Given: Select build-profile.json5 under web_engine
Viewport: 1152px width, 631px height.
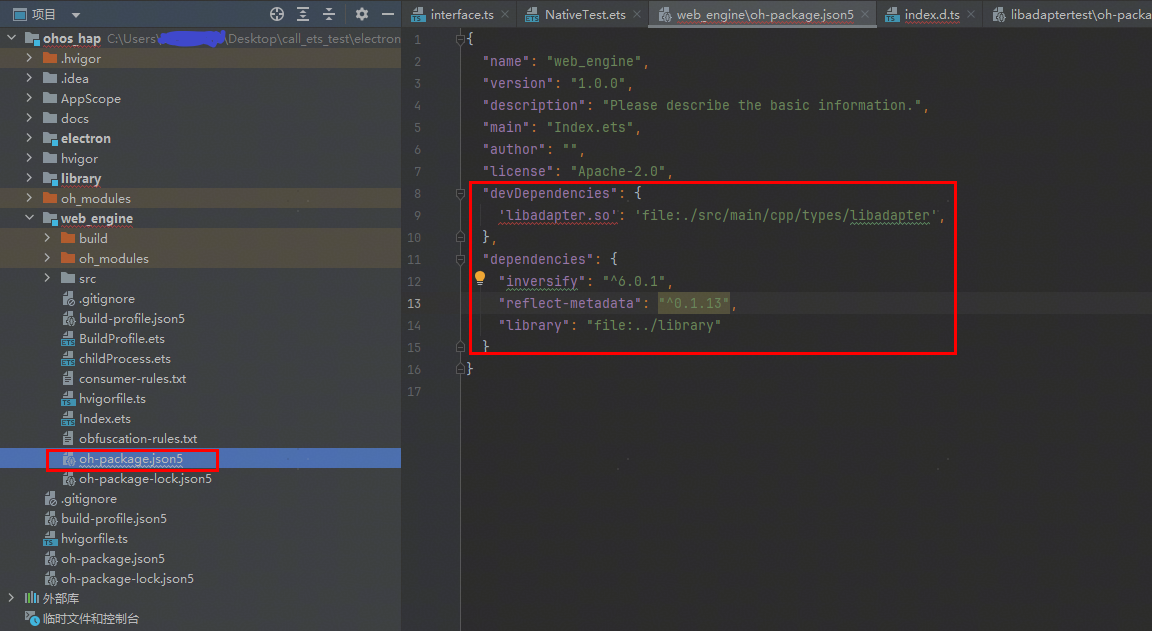Looking at the screenshot, I should pyautogui.click(x=132, y=318).
